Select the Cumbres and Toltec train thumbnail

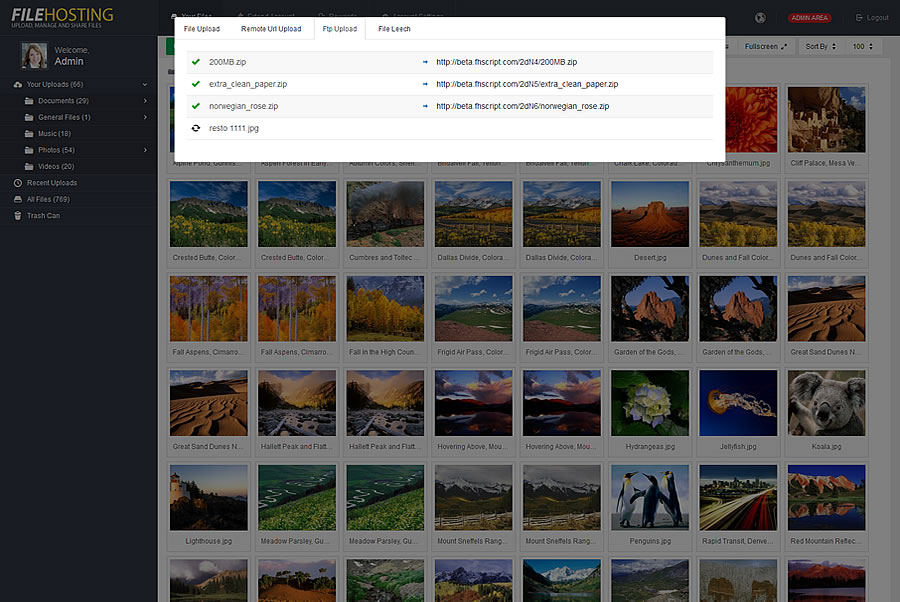385,214
